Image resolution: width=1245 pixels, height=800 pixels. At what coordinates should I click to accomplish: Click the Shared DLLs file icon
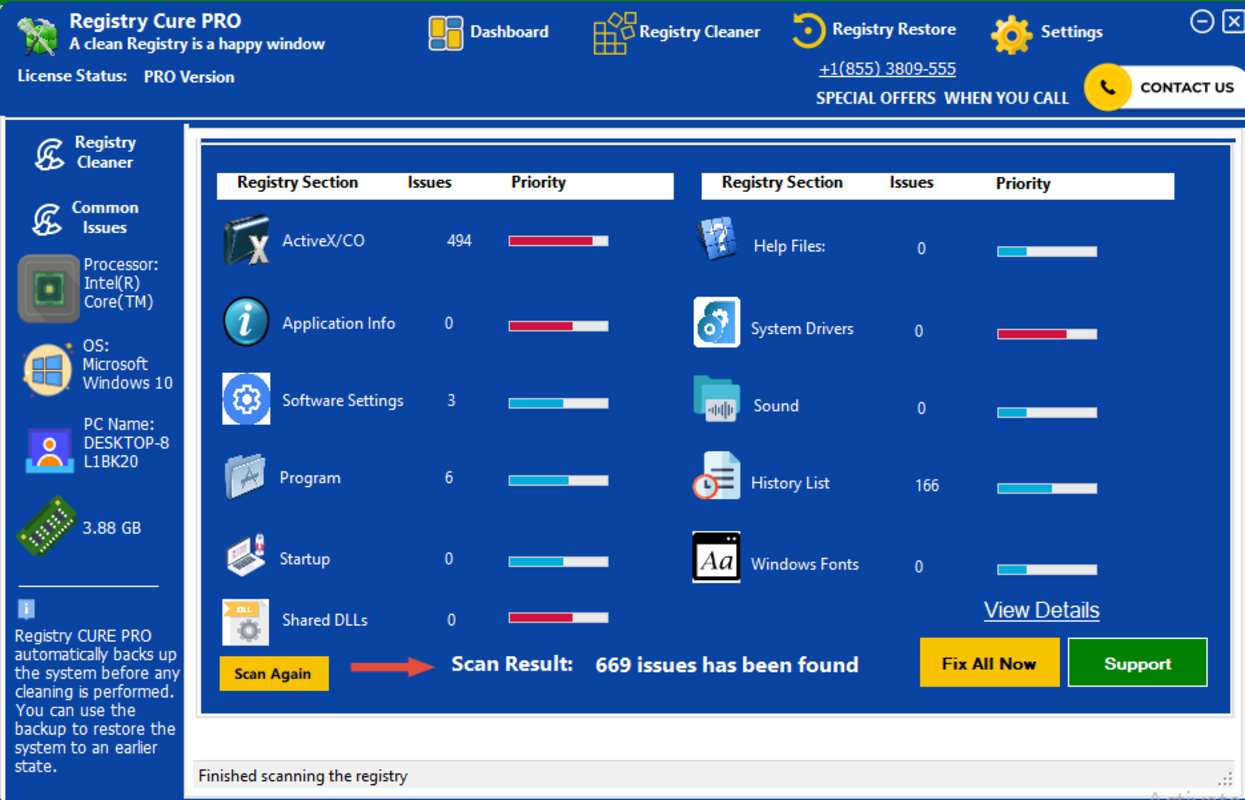point(245,622)
